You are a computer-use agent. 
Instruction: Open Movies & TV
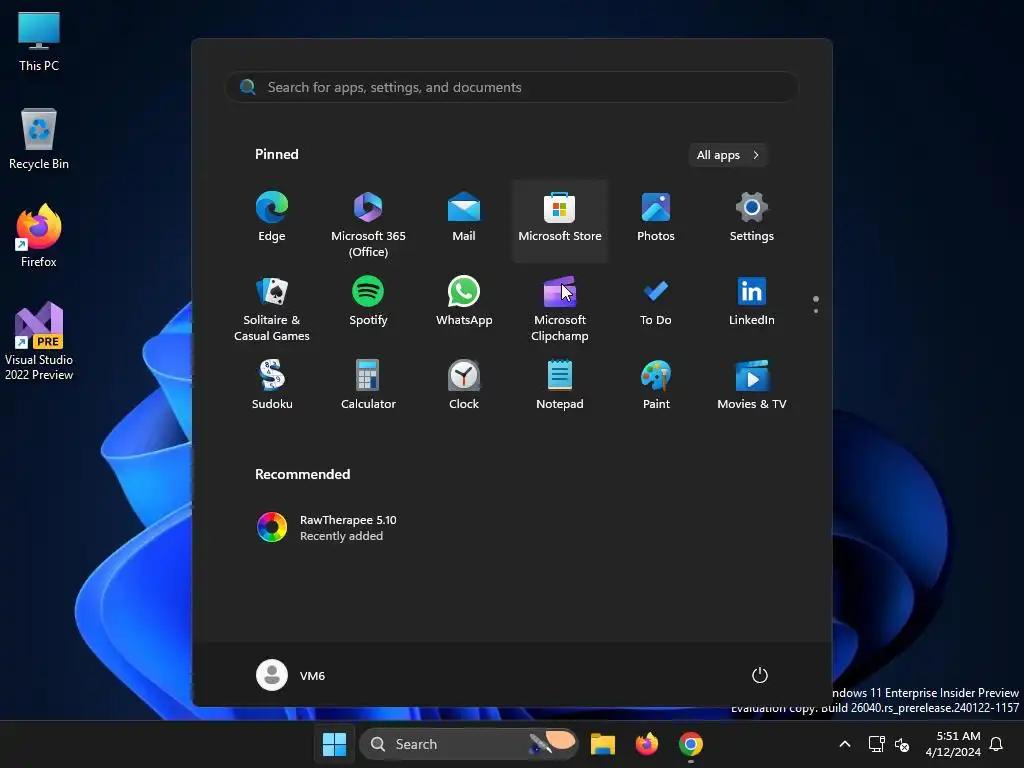coord(752,387)
